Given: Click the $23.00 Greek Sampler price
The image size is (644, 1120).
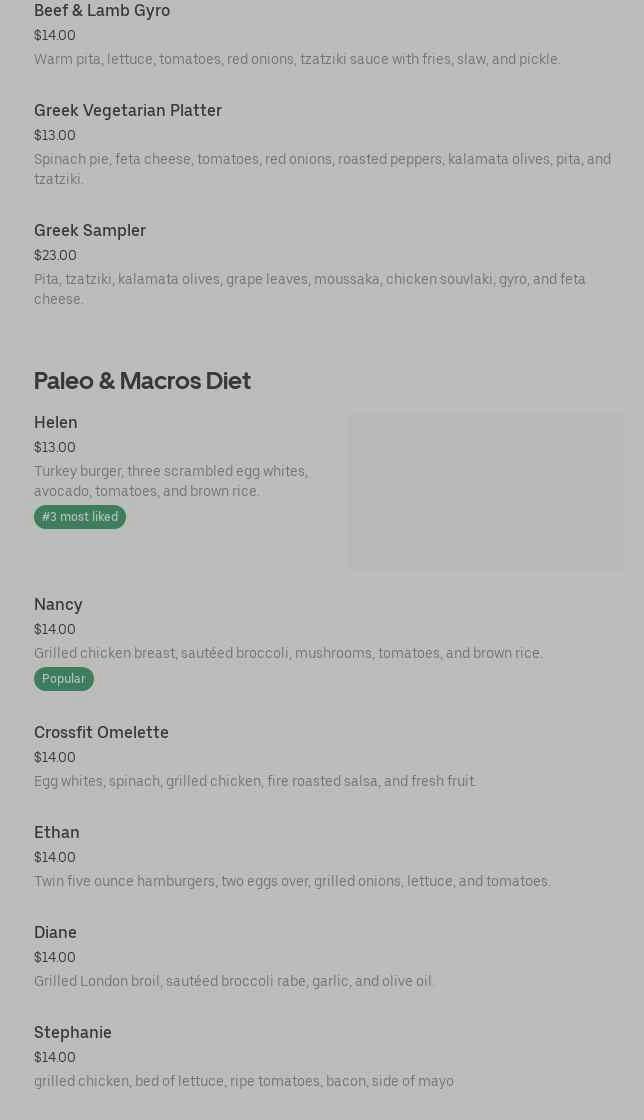Looking at the screenshot, I should click(55, 255).
